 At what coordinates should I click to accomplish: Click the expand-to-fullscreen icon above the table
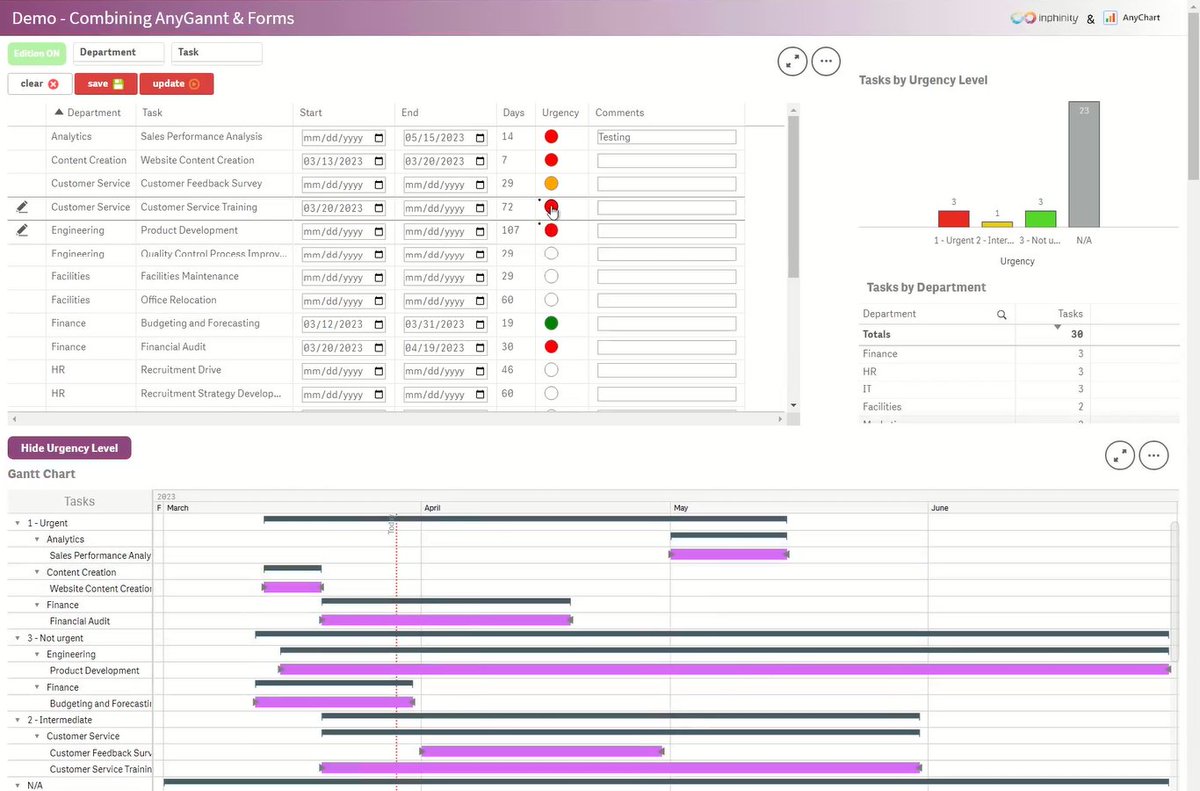792,61
